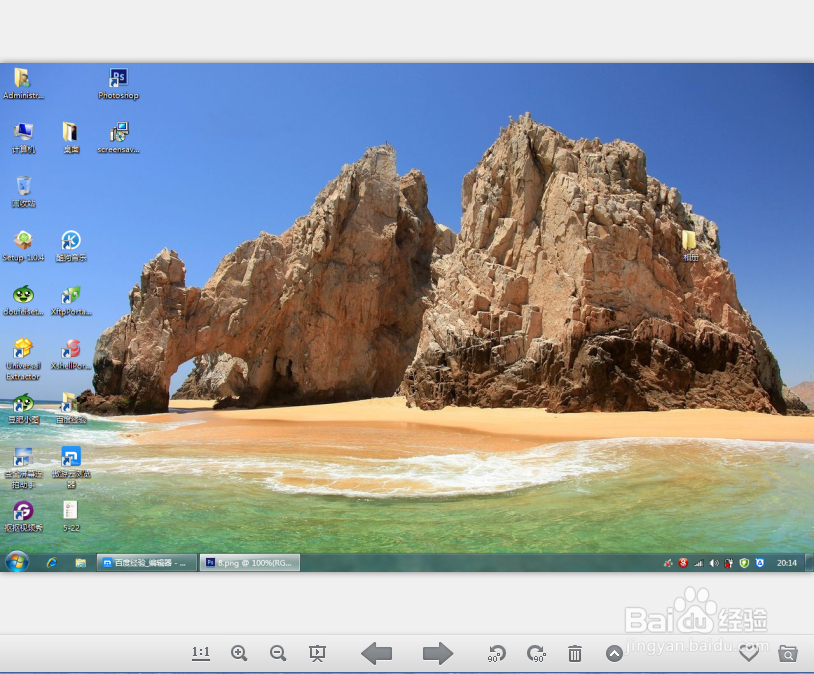Viewport: 814px width, 674px height.
Task: Click the red Sogou S tray icon
Action: (683, 563)
